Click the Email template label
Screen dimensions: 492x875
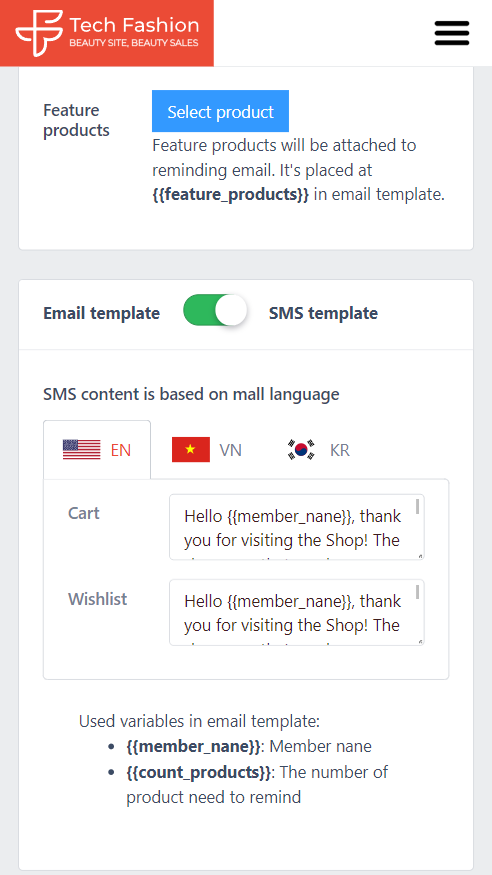(102, 313)
